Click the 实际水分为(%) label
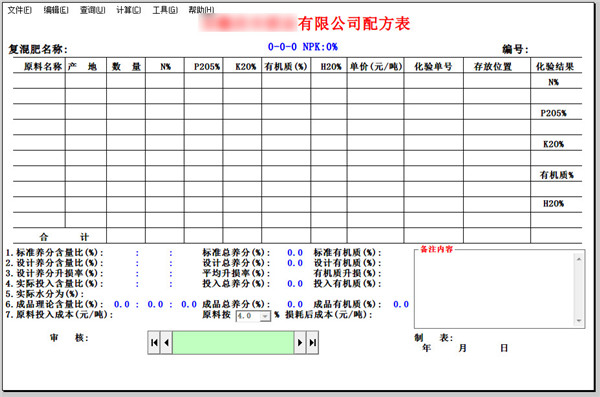This screenshot has height=397, width=600. [45, 294]
